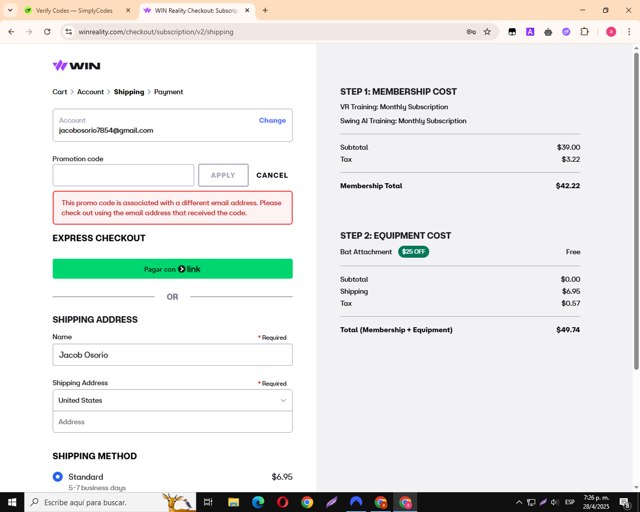The height and width of the screenshot is (512, 640).
Task: Click the Membership Total $42.22 amount
Action: [568, 186]
